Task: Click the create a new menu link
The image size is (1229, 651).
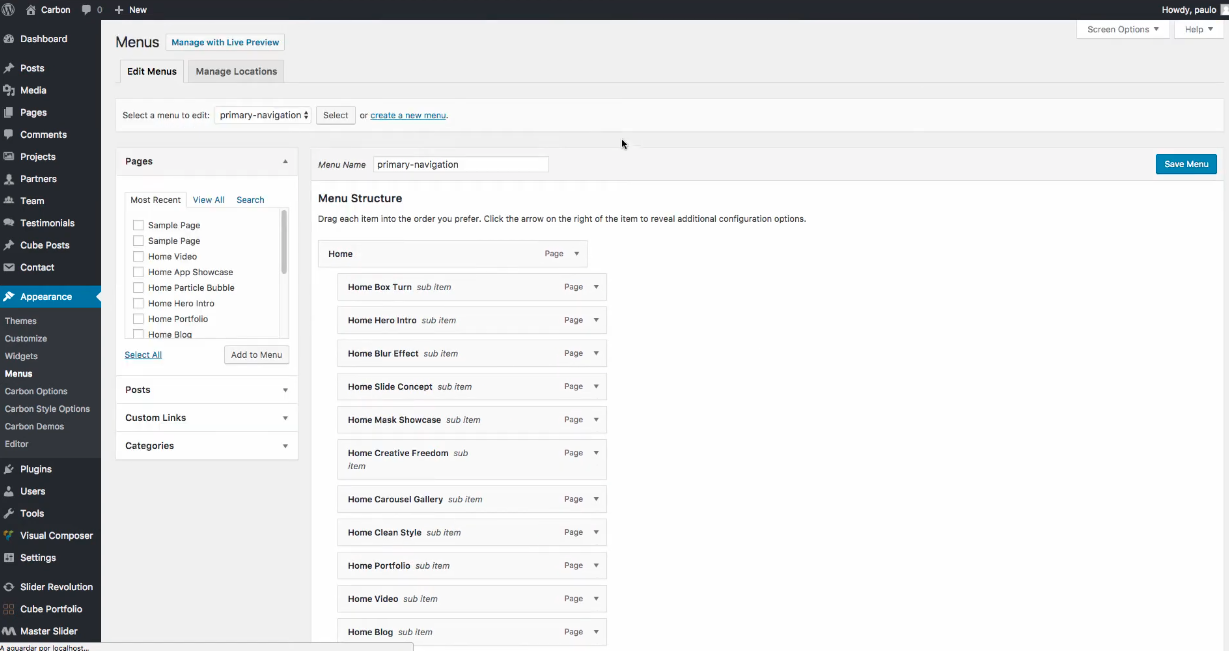Action: click(x=408, y=116)
